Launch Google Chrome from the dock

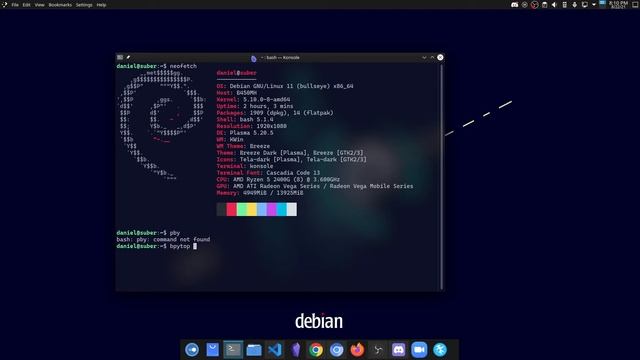(x=316, y=350)
